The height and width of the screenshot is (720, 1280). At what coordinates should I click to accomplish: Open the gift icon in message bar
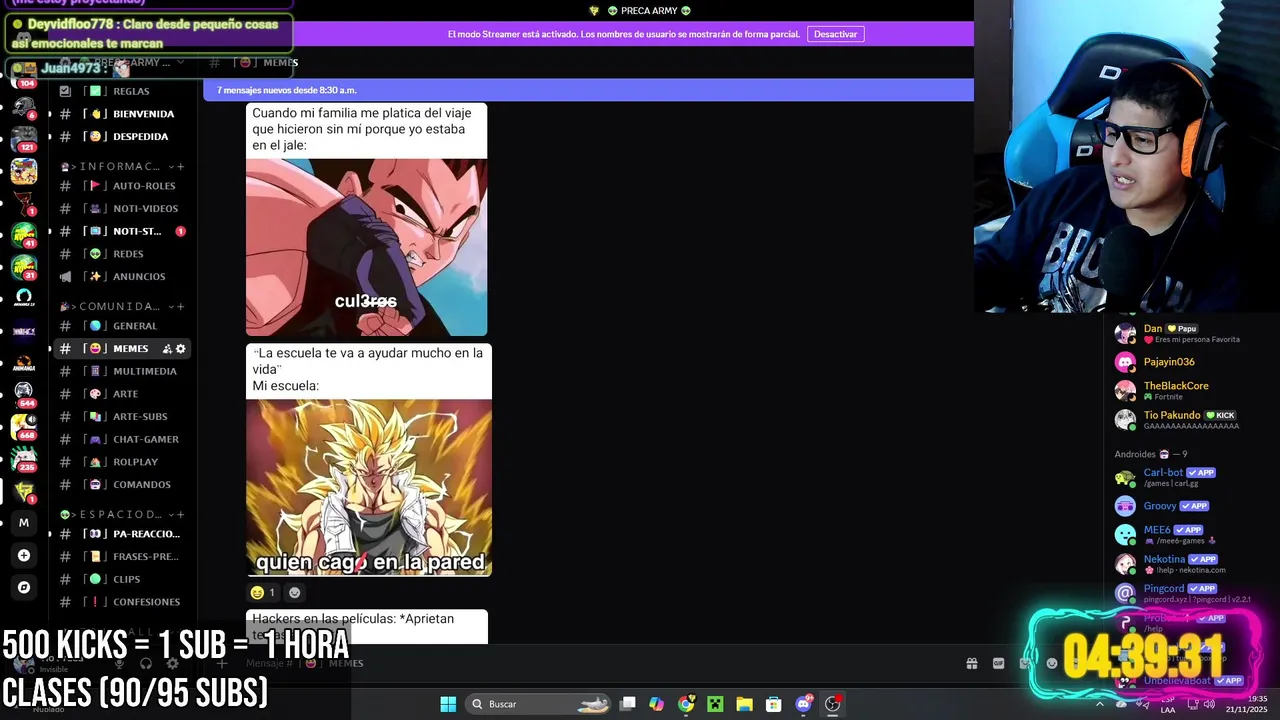(x=971, y=663)
